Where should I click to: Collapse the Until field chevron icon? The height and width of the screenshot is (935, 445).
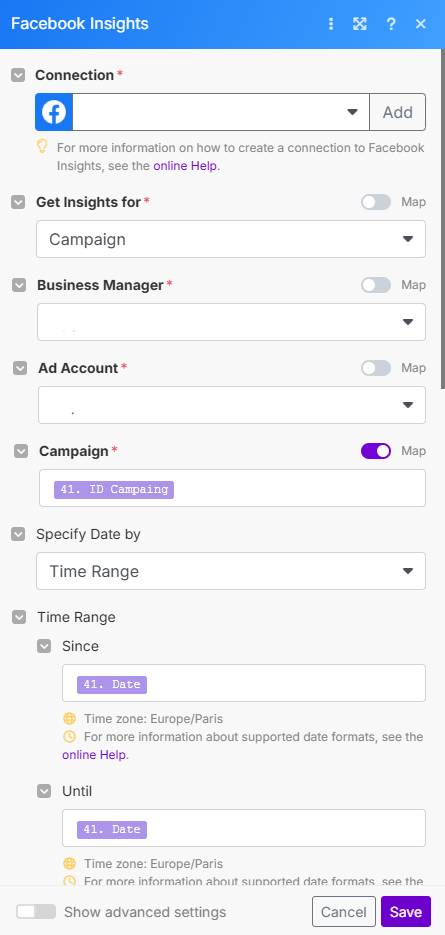[x=44, y=791]
